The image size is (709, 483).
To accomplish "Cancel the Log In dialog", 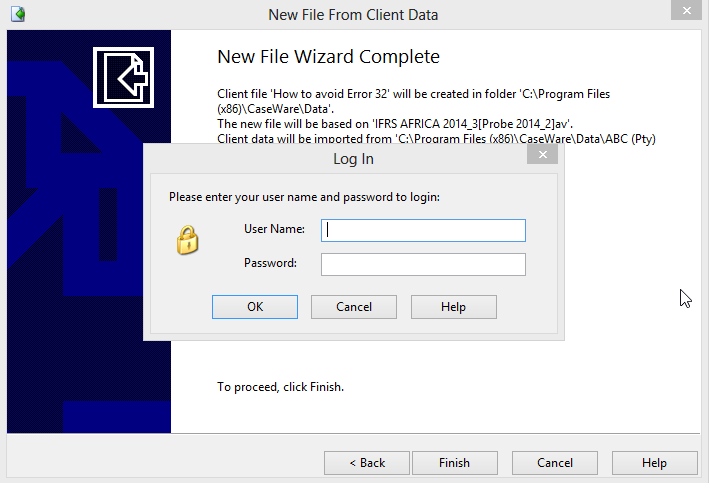I will pyautogui.click(x=354, y=307).
